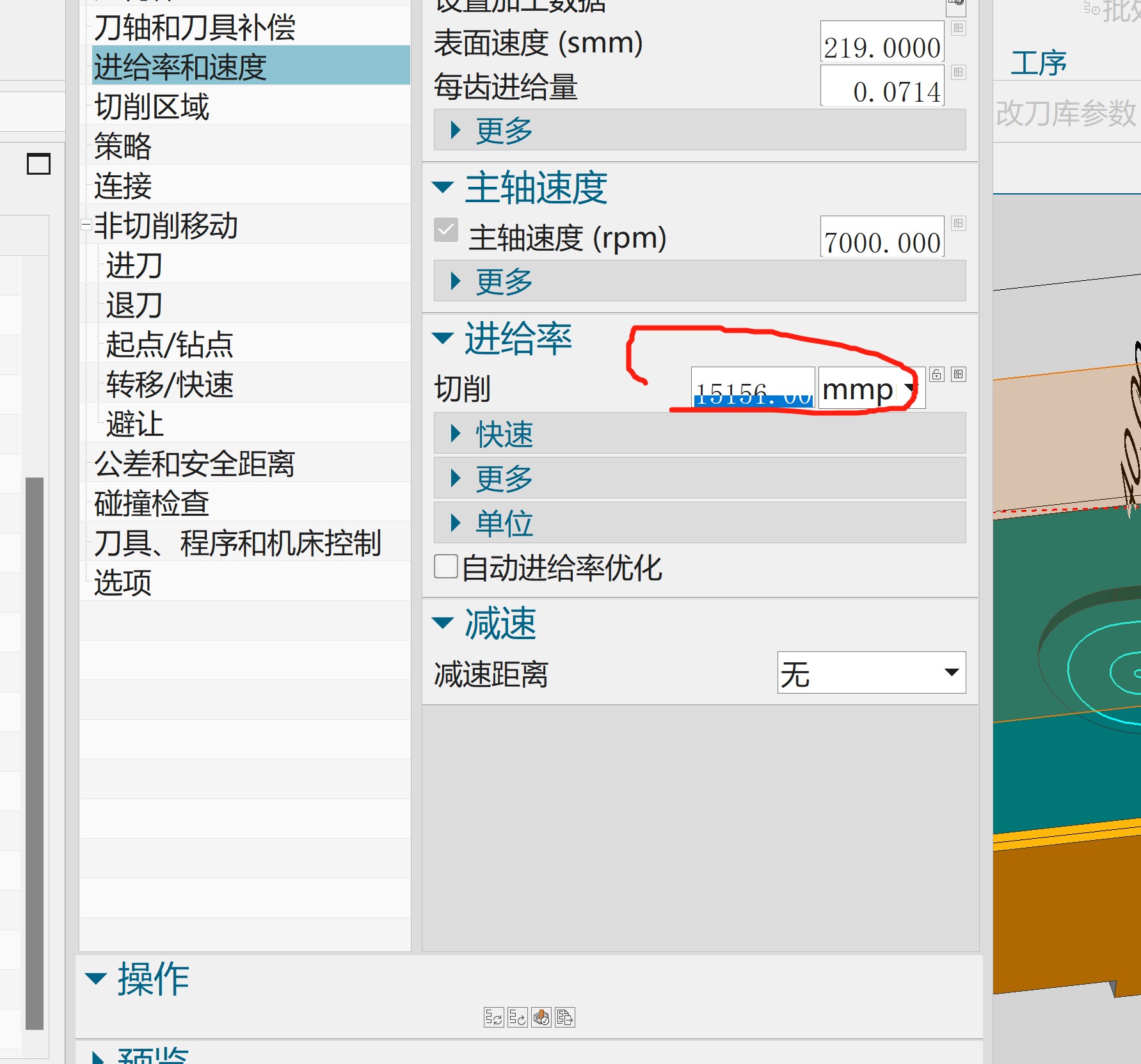The height and width of the screenshot is (1064, 1141).
Task: Collapse the 减速 section header
Action: [484, 623]
